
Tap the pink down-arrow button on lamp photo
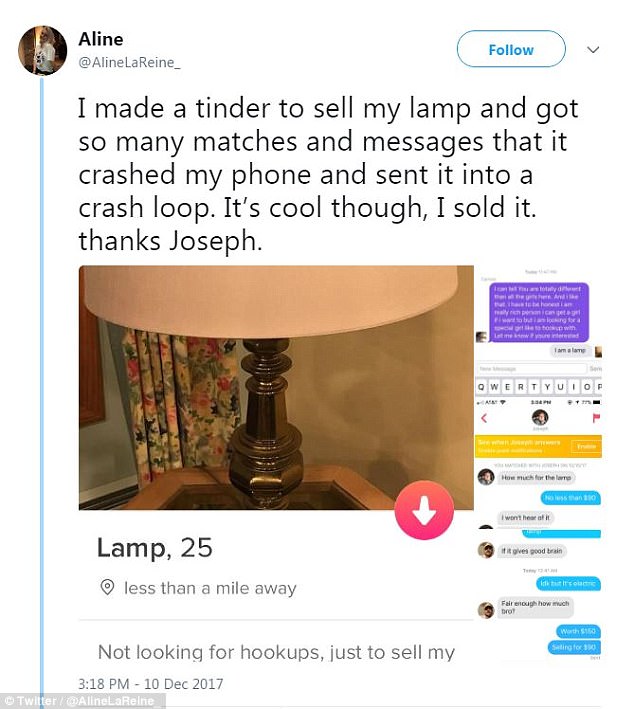point(424,510)
